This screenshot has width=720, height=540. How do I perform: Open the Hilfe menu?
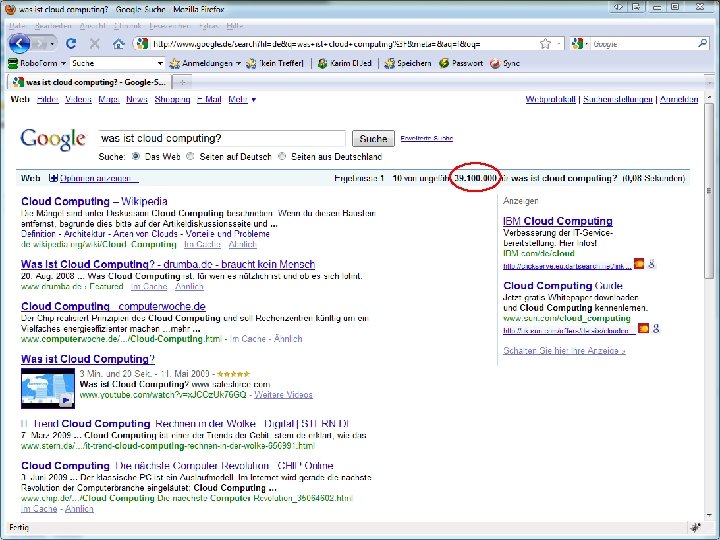235,26
